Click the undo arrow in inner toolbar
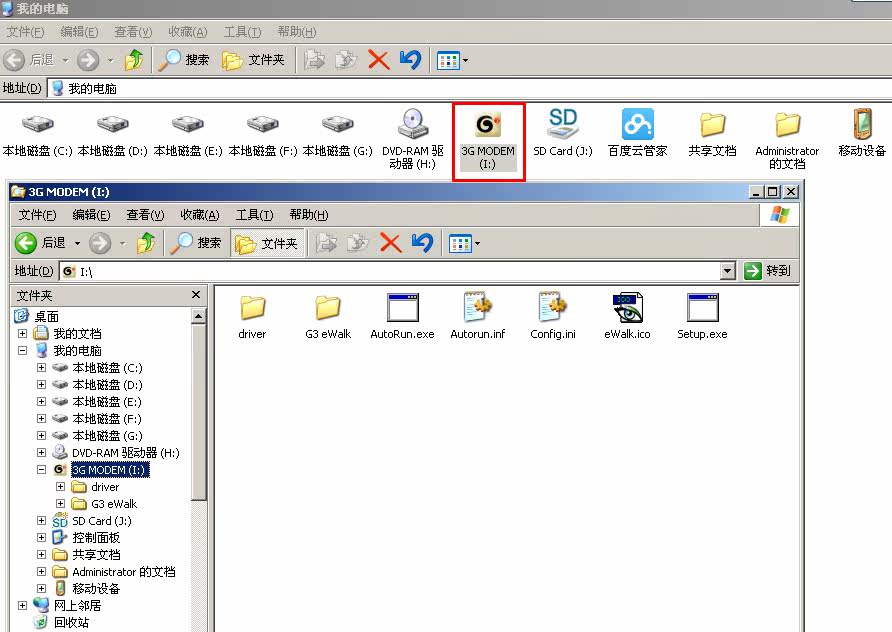 (x=422, y=243)
